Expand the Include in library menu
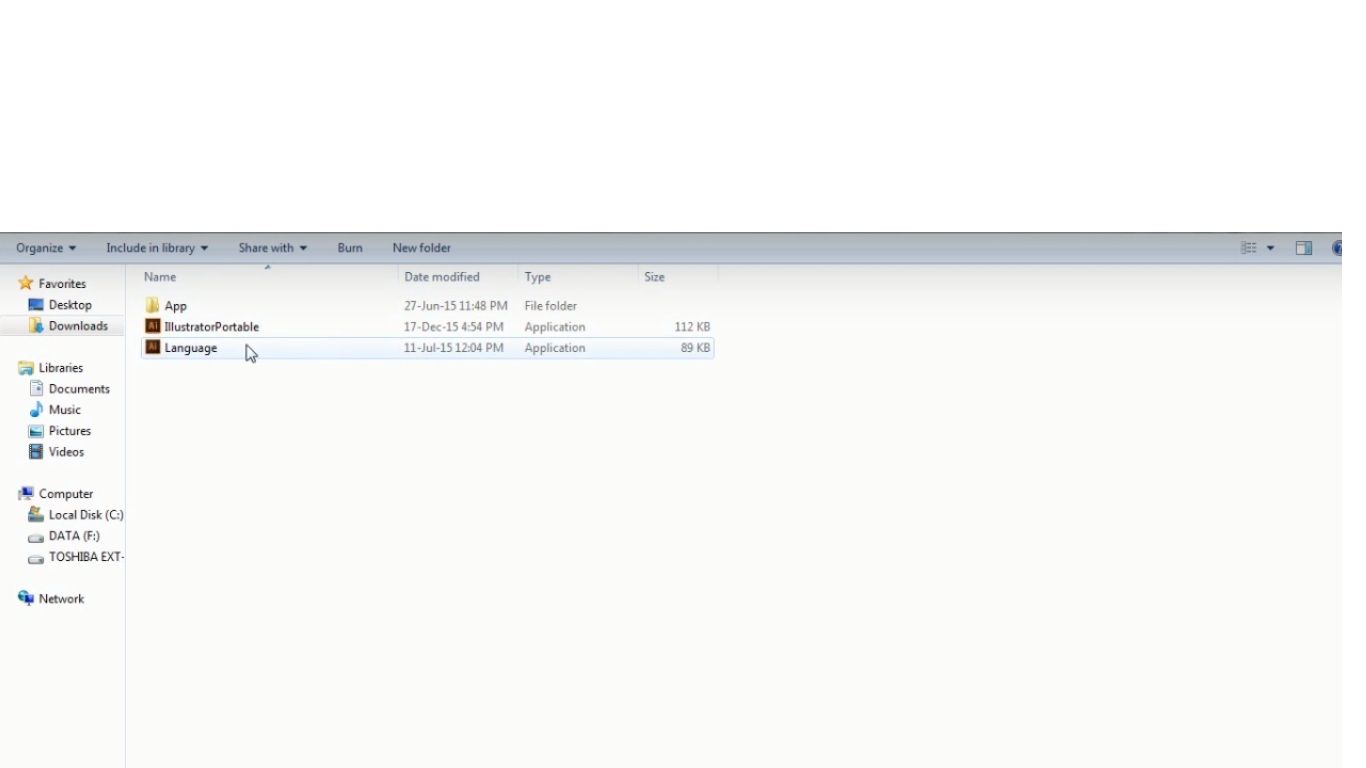 tap(157, 248)
